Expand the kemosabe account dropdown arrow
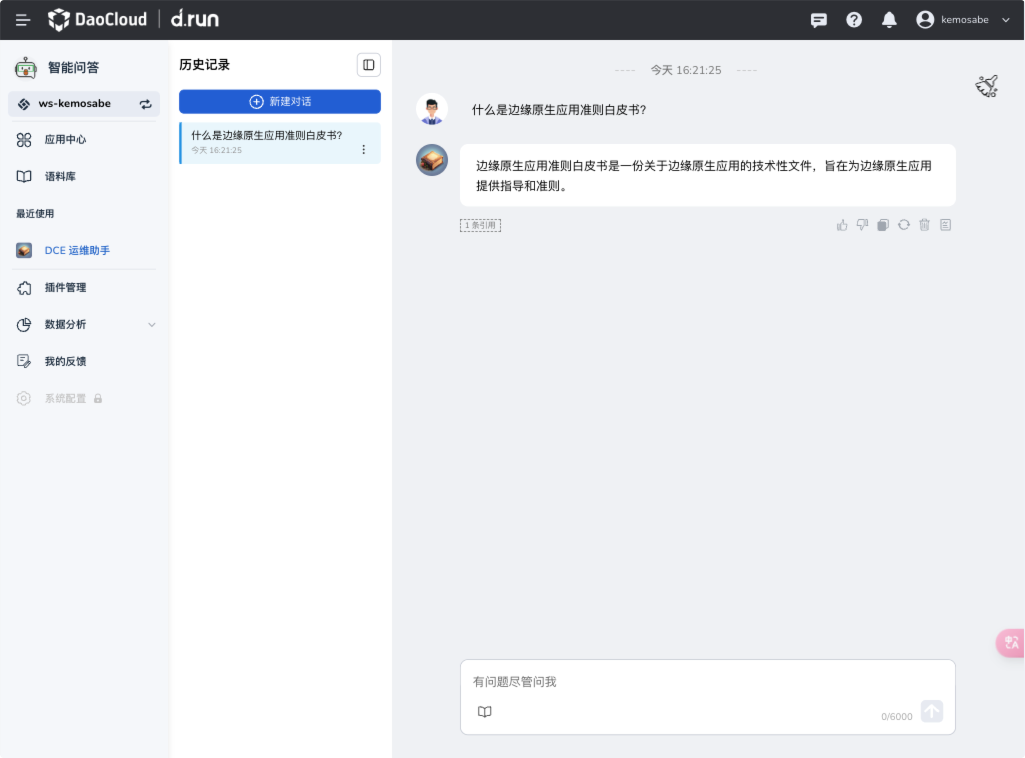The height and width of the screenshot is (758, 1025). [1006, 20]
